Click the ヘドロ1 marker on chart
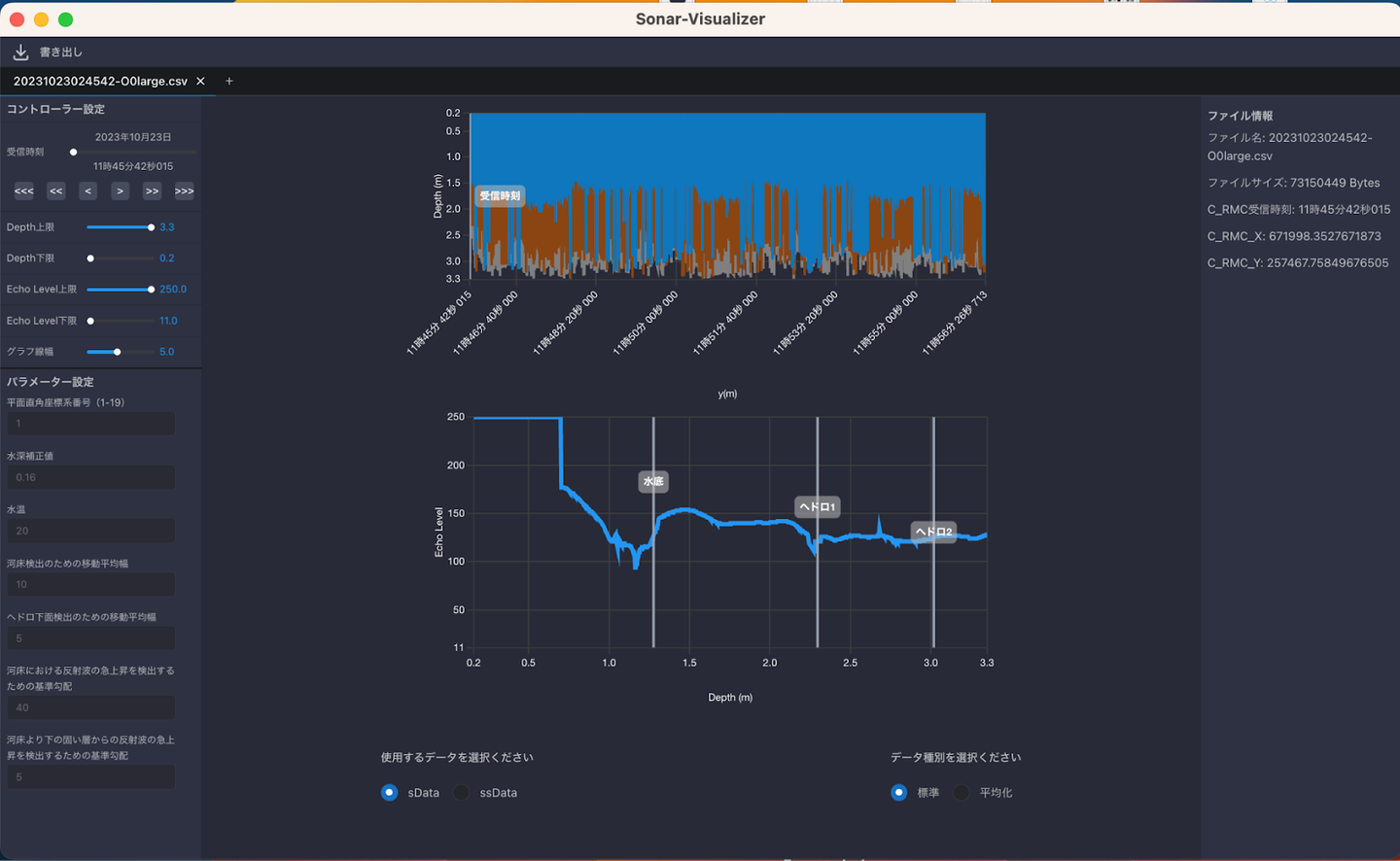Image resolution: width=1400 pixels, height=861 pixels. click(817, 506)
